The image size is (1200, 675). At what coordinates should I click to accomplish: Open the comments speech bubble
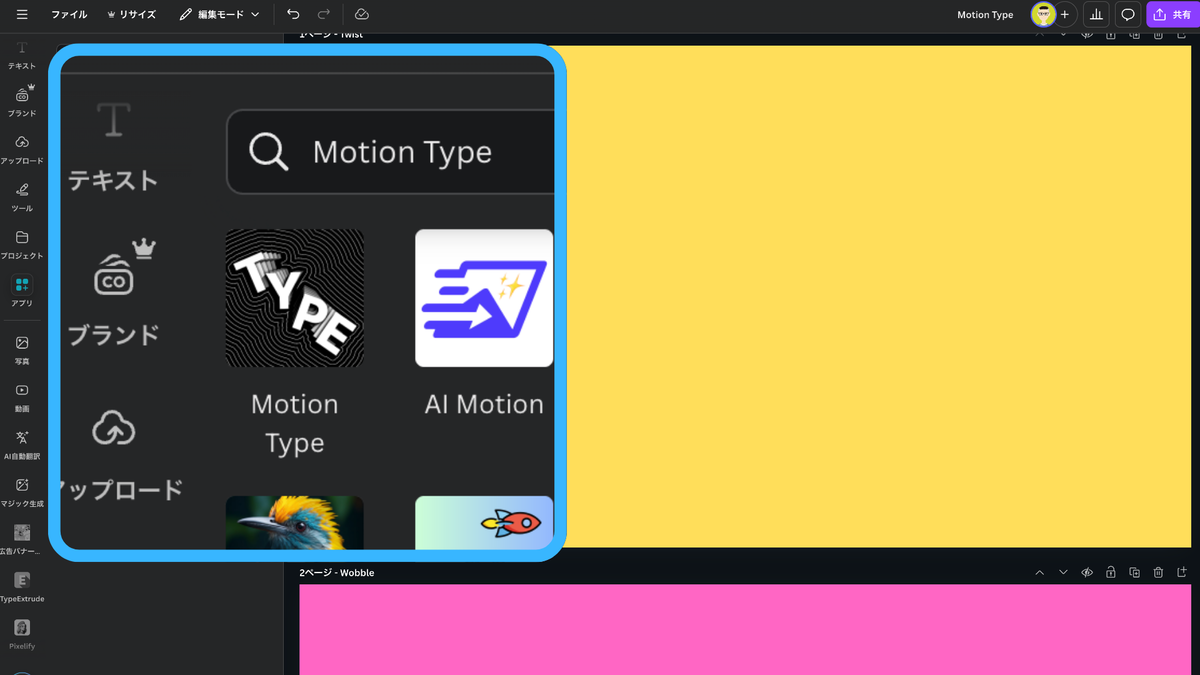point(1128,15)
